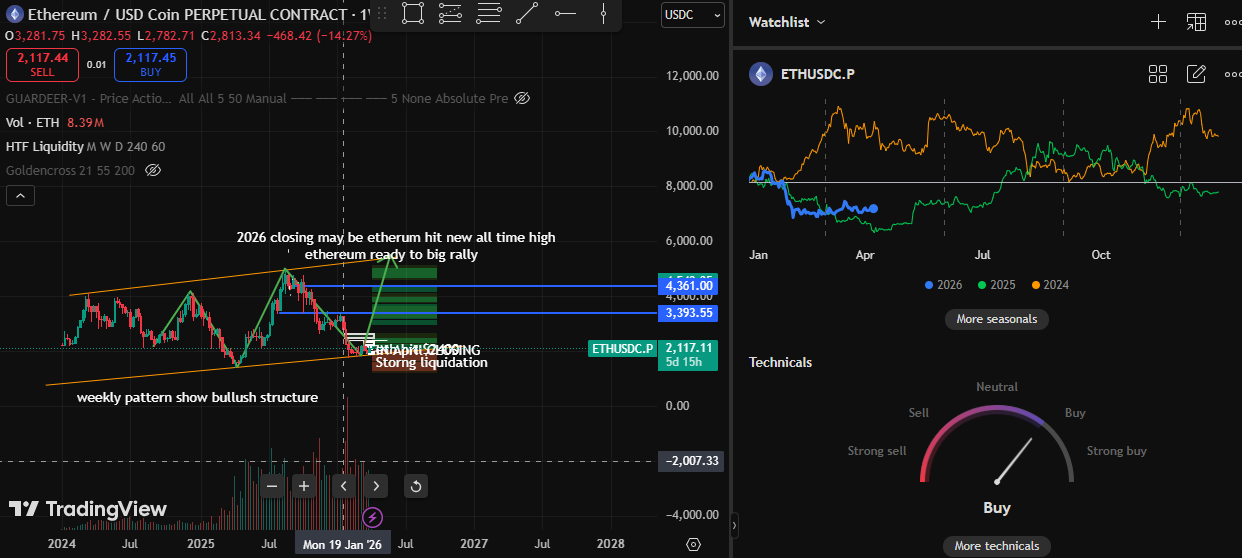Collapse the indicator legend with arrow
The width and height of the screenshot is (1242, 558).
click(20, 196)
